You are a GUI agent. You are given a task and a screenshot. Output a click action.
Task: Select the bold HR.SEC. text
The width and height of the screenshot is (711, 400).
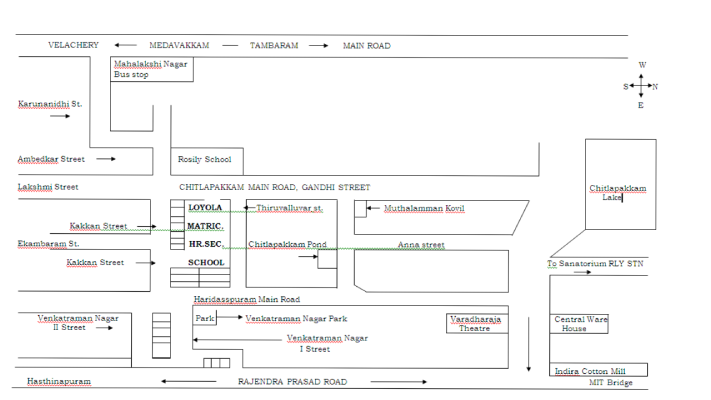206,244
